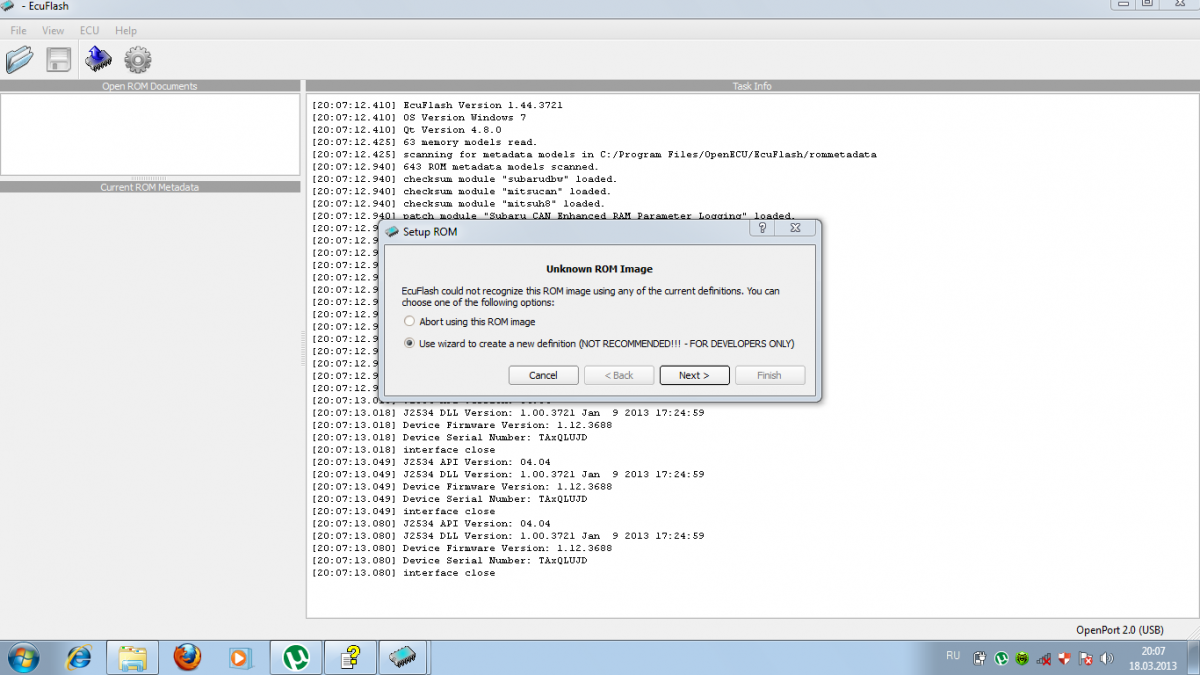Click the red shield security tray icon
The image size is (1200, 675).
click(1065, 658)
